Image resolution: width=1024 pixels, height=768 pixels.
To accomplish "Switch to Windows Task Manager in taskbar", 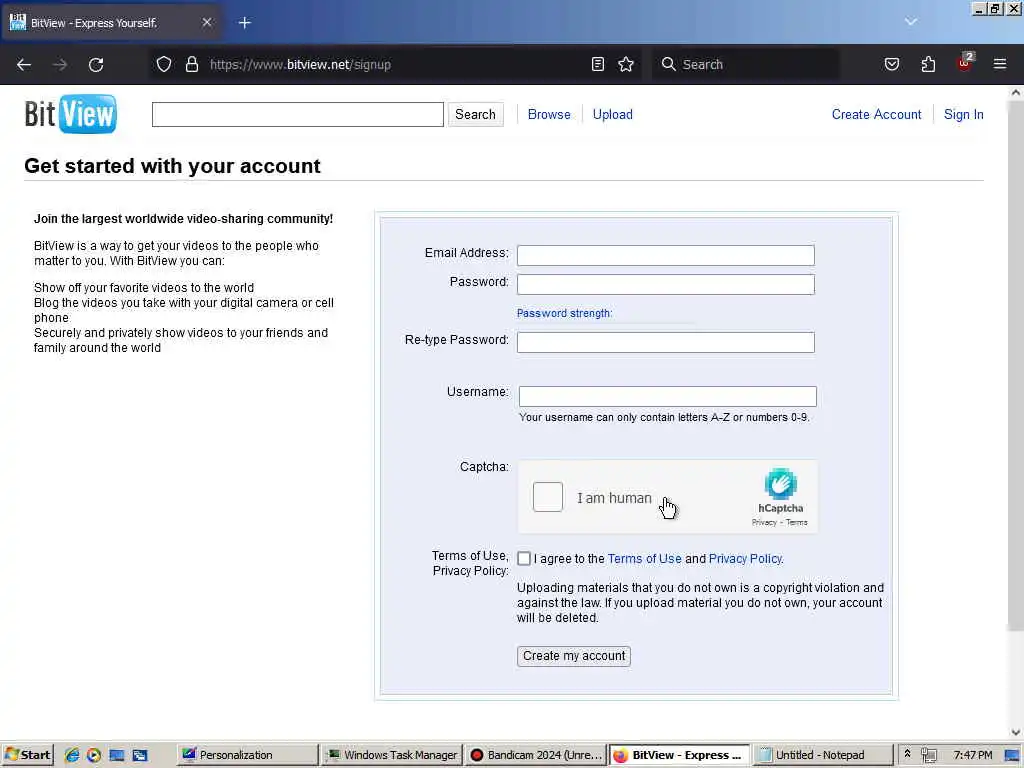I will pos(393,755).
